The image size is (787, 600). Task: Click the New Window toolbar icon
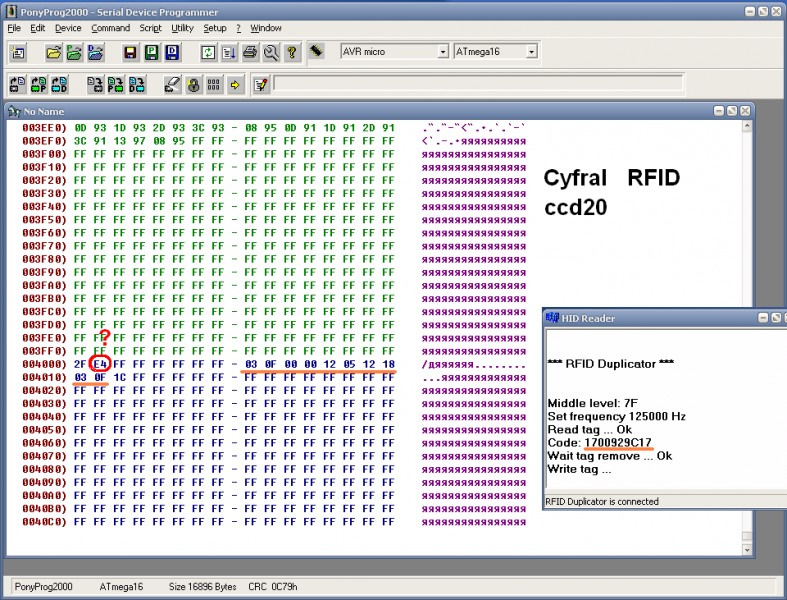point(18,52)
